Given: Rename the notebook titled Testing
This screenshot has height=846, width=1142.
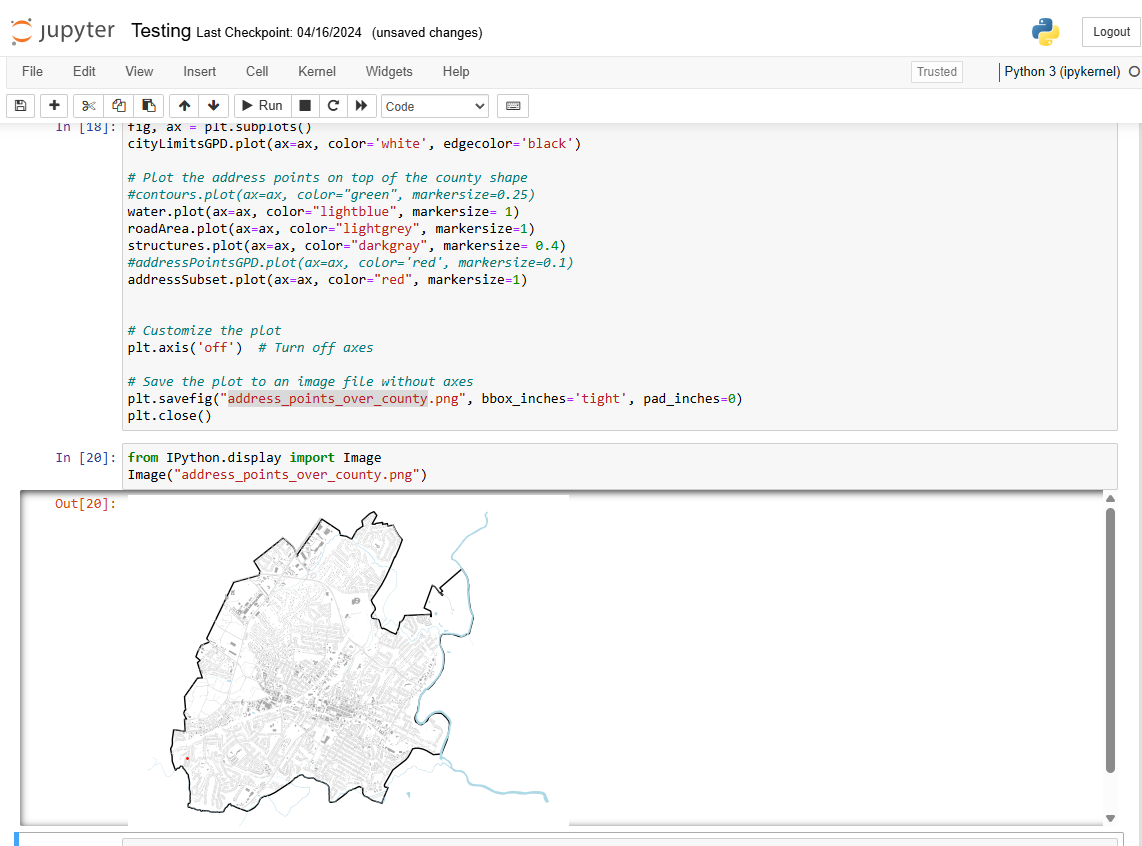Looking at the screenshot, I should (x=161, y=31).
